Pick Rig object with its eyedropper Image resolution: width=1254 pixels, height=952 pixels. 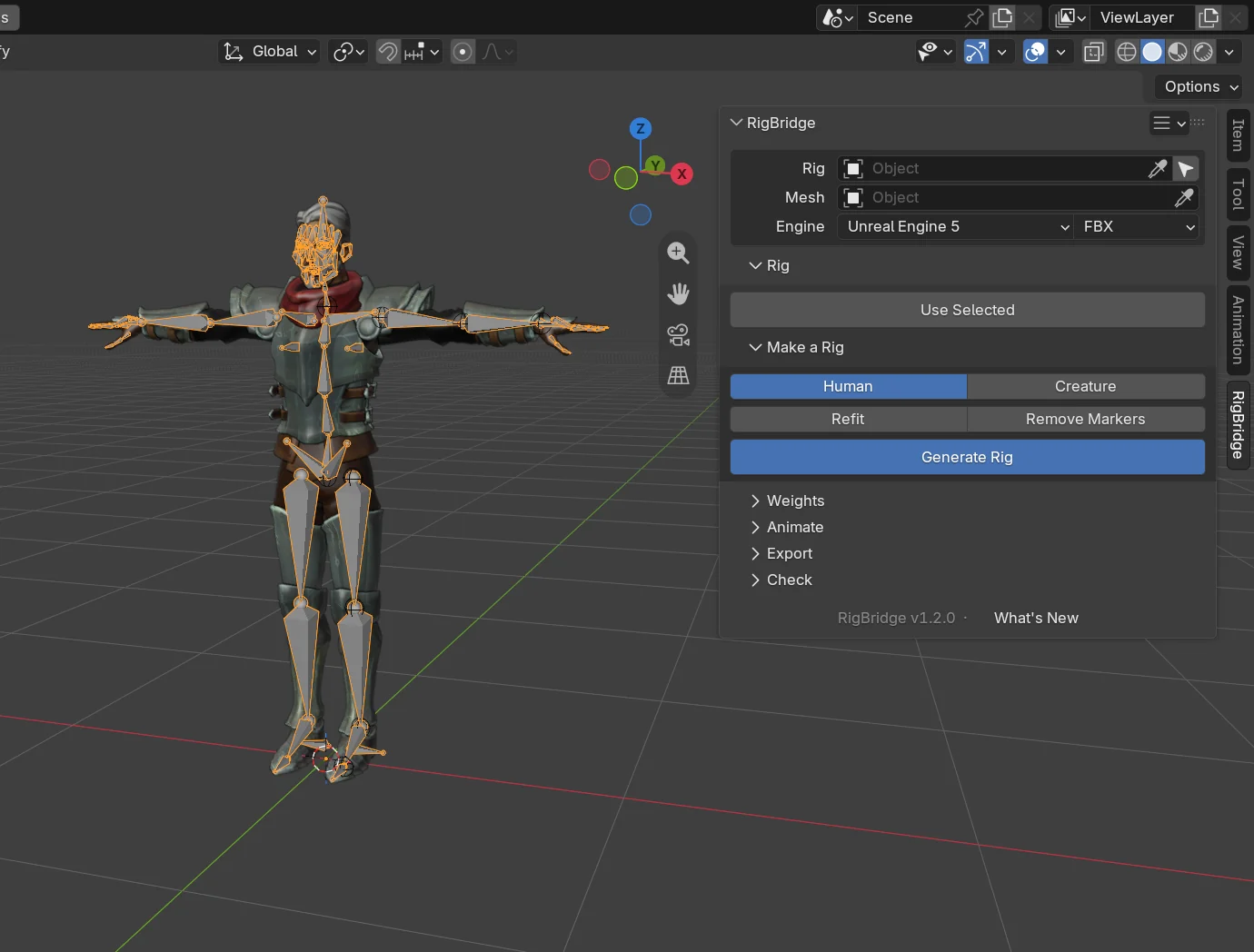(1158, 169)
